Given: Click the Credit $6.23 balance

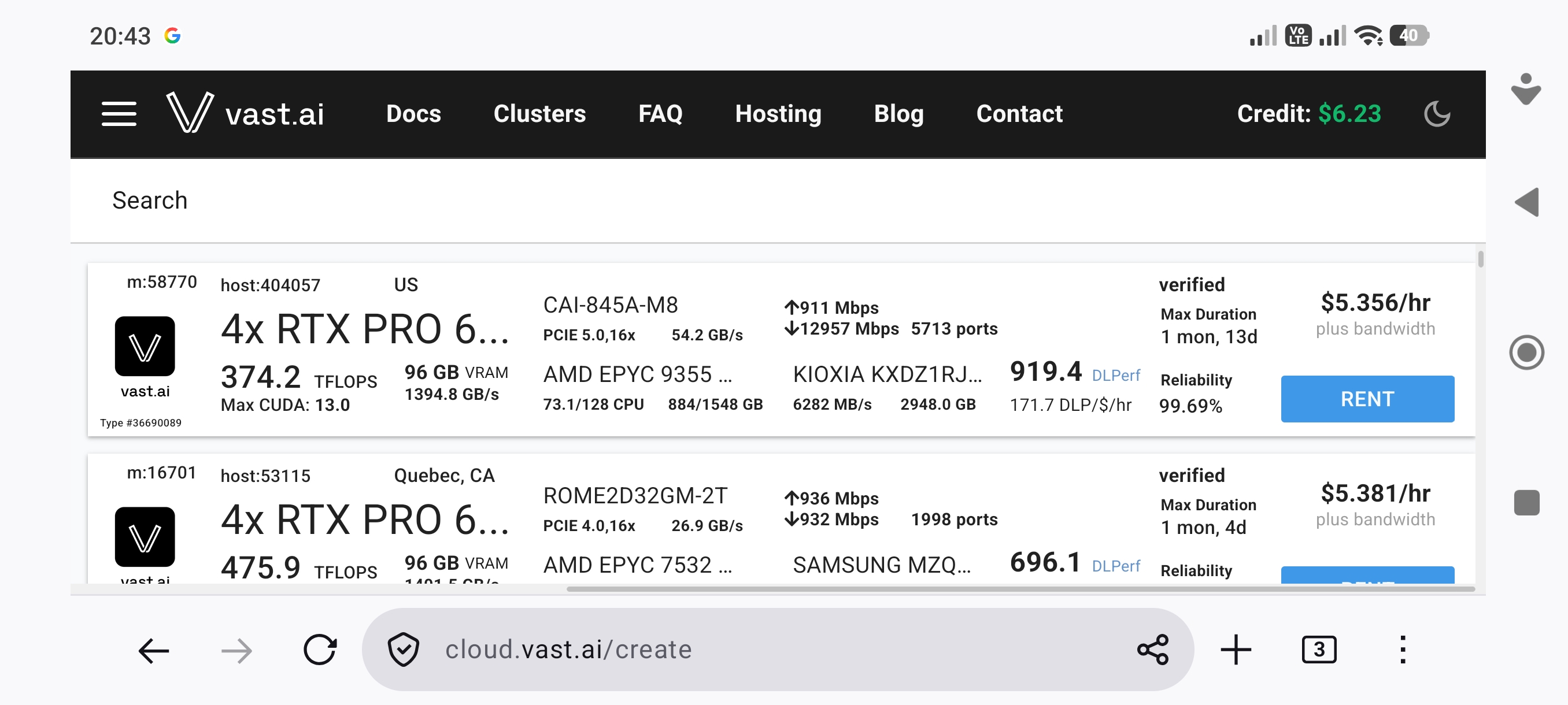Looking at the screenshot, I should pyautogui.click(x=1309, y=114).
